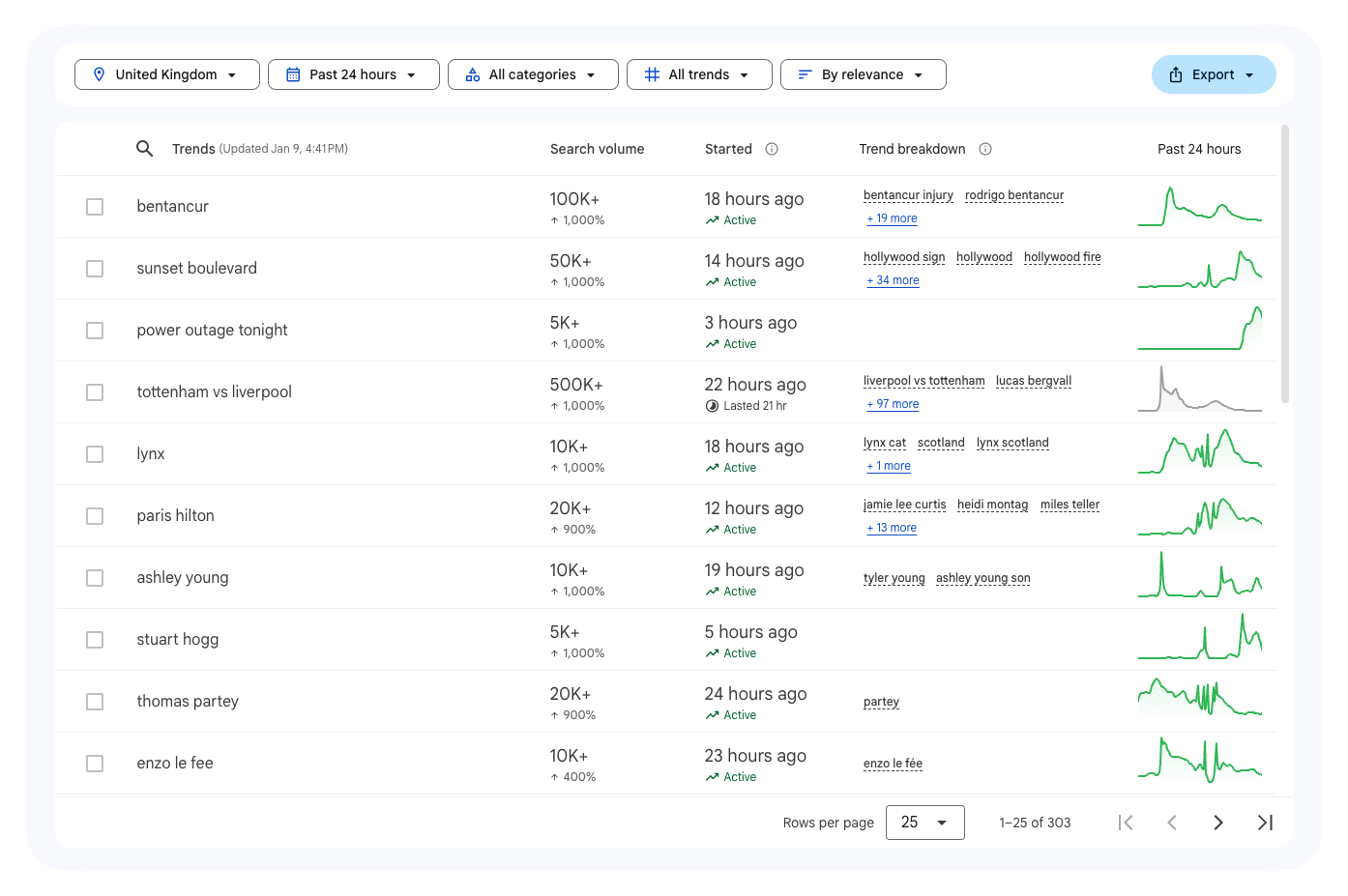Open the lucas bergvall breakdown term
Viewport: 1348px width, 896px height.
(1034, 381)
